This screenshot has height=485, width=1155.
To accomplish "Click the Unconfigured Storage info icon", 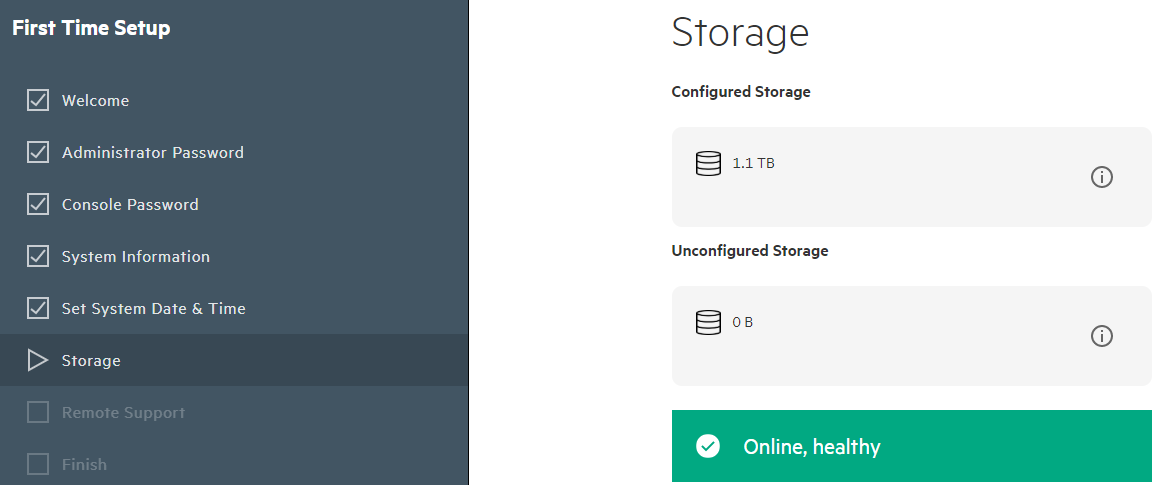I will coord(1101,336).
